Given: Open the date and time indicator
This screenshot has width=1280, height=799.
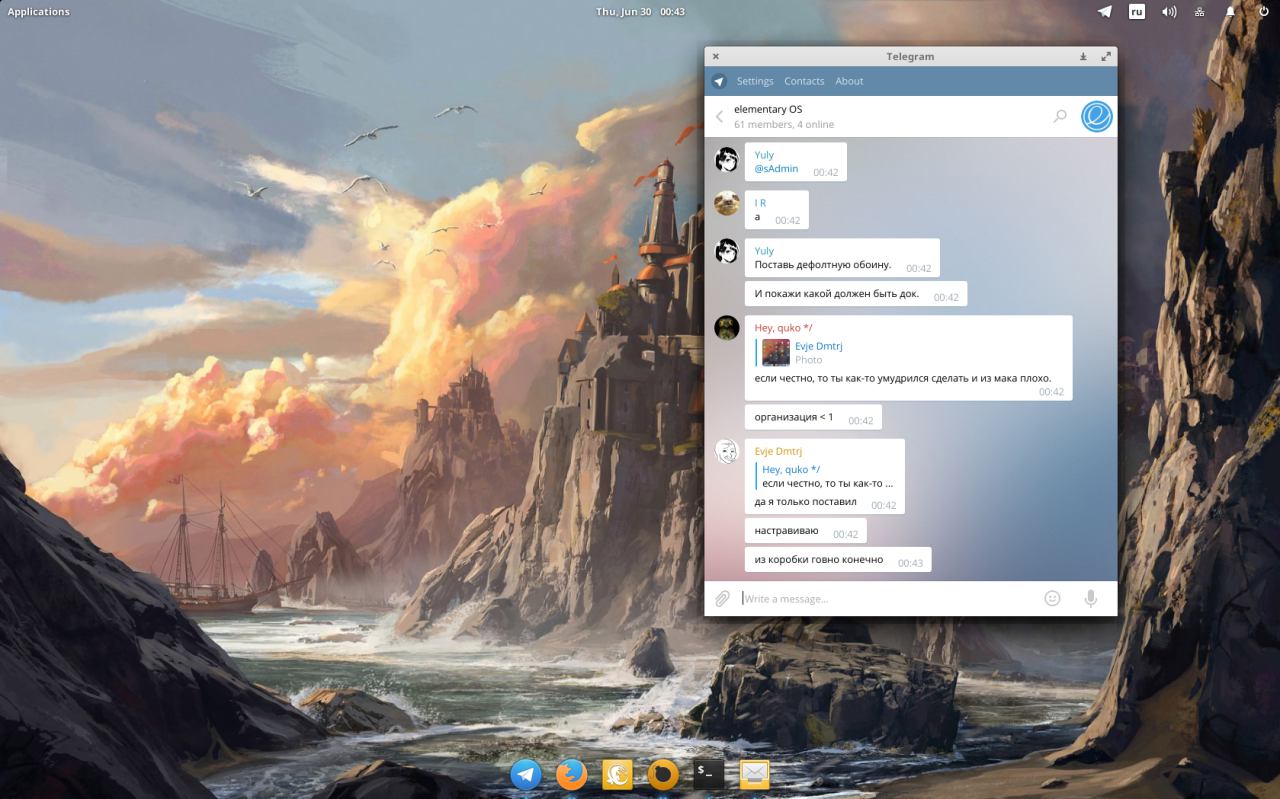Looking at the screenshot, I should click(640, 12).
